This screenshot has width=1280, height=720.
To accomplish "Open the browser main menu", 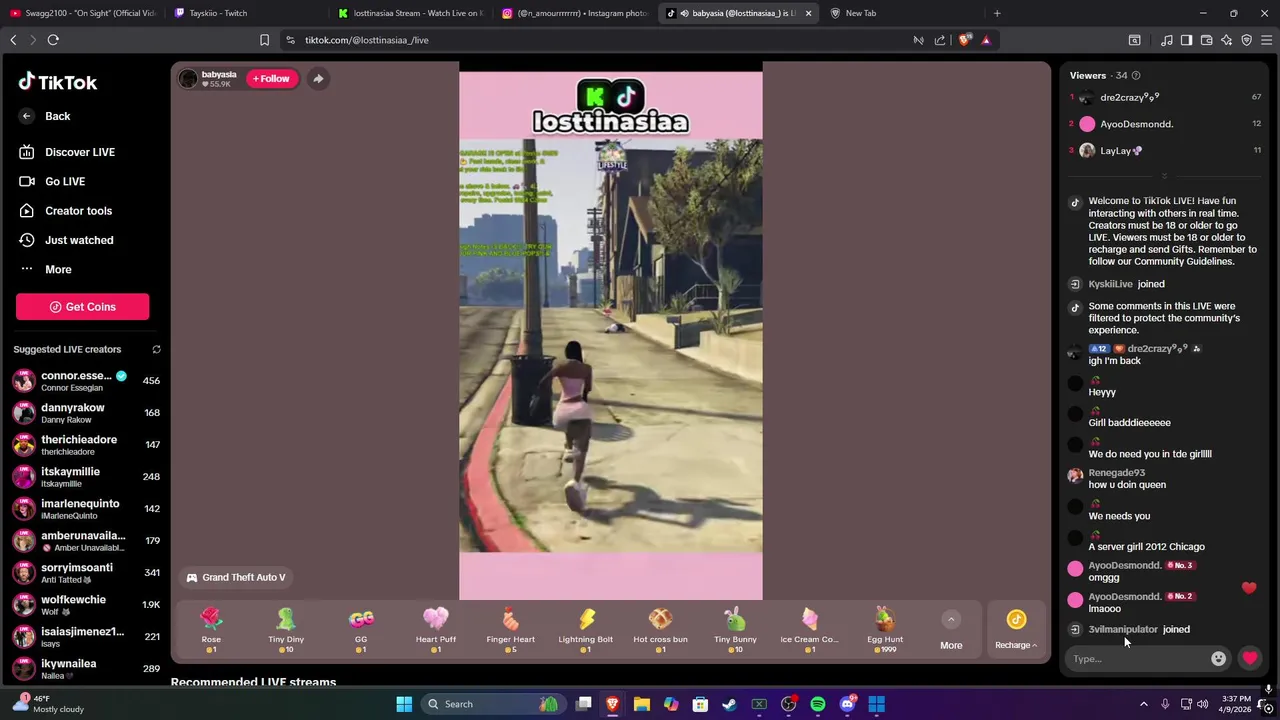I will tap(1267, 40).
